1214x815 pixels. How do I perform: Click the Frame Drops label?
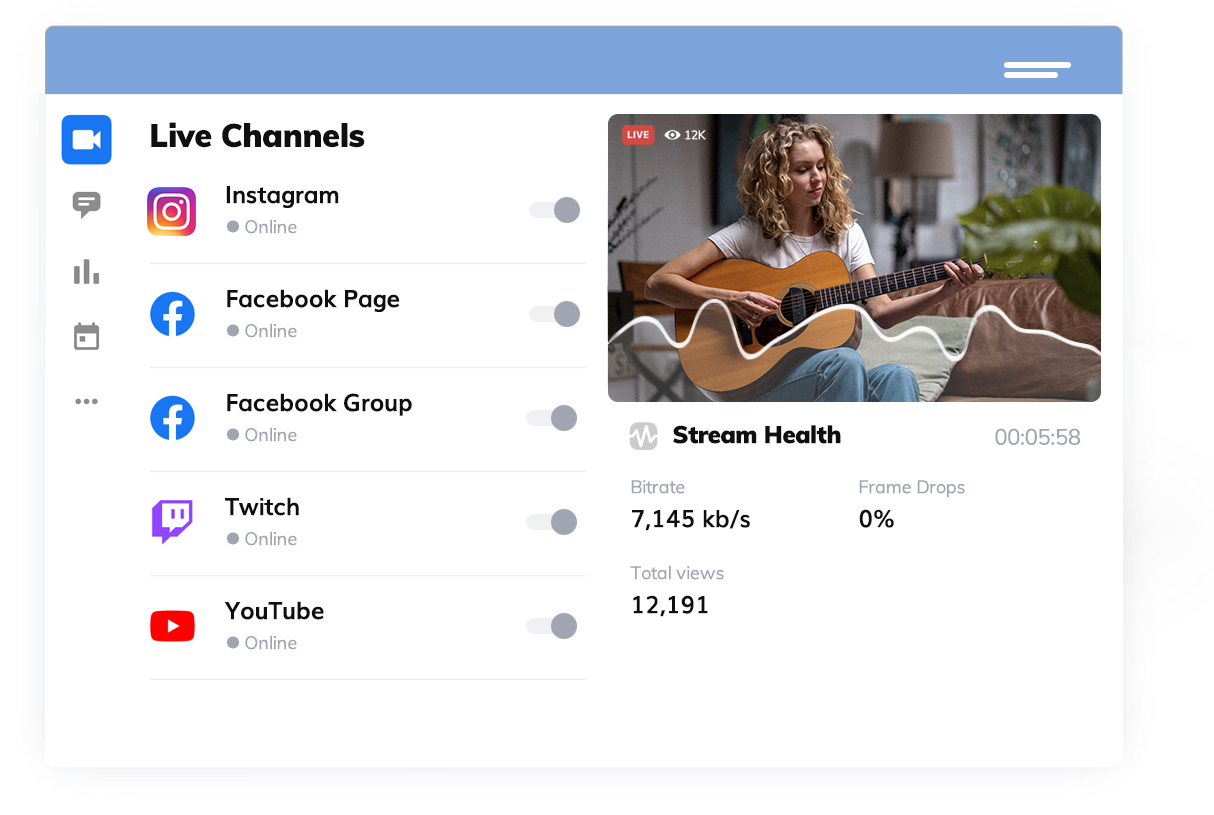(x=912, y=488)
